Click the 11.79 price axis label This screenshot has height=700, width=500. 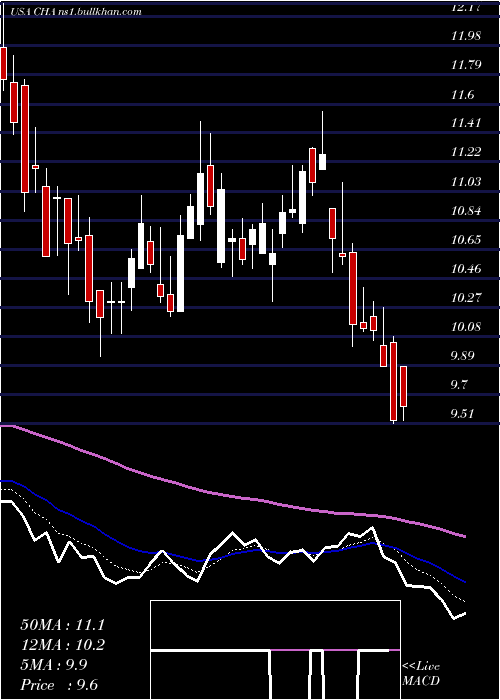(x=466, y=65)
